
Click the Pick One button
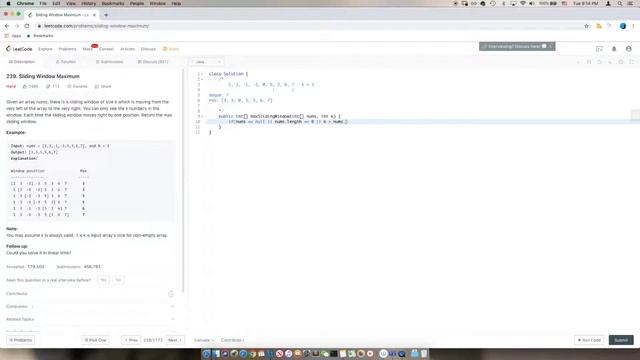[x=95, y=340]
